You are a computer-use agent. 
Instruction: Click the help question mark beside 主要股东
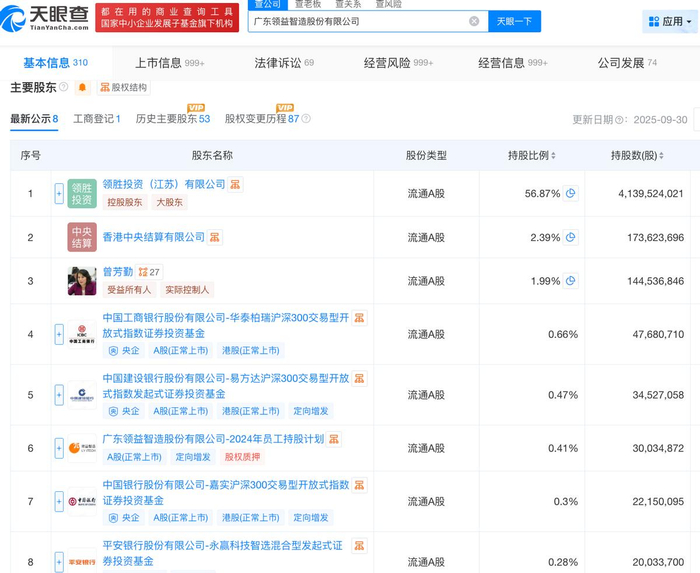click(64, 87)
